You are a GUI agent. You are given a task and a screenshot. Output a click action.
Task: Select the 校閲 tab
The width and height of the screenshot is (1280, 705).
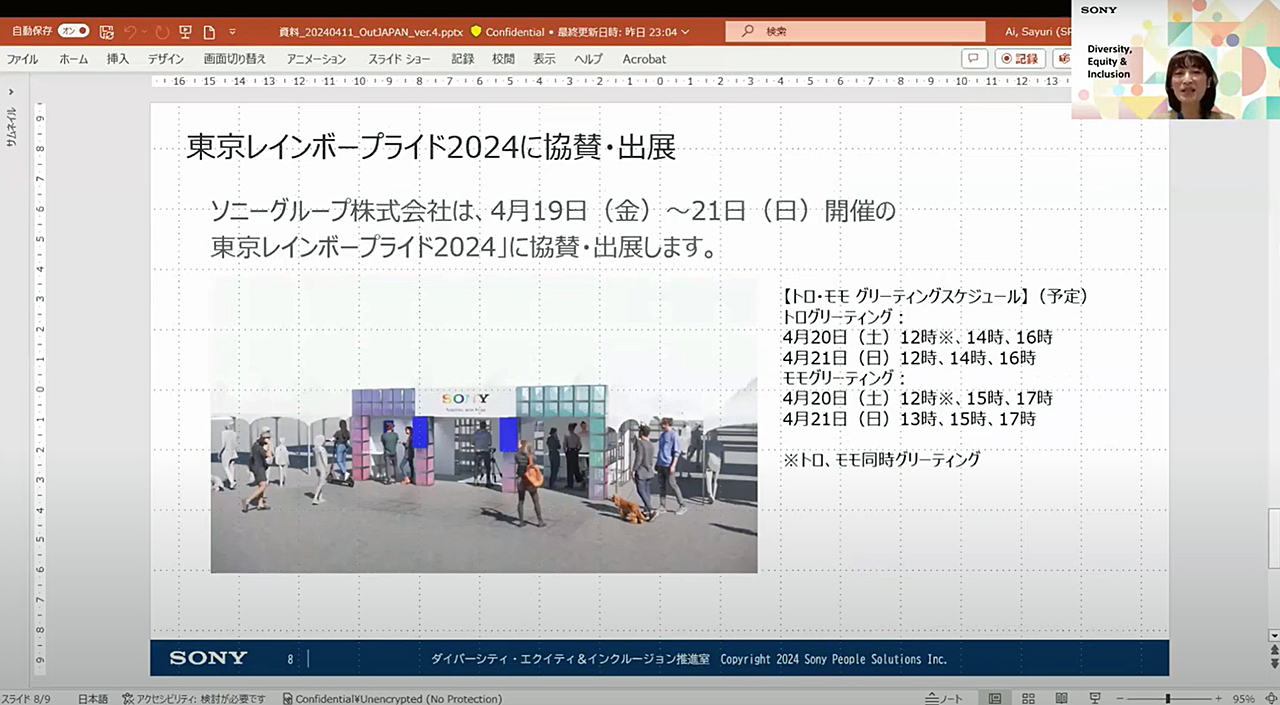503,59
